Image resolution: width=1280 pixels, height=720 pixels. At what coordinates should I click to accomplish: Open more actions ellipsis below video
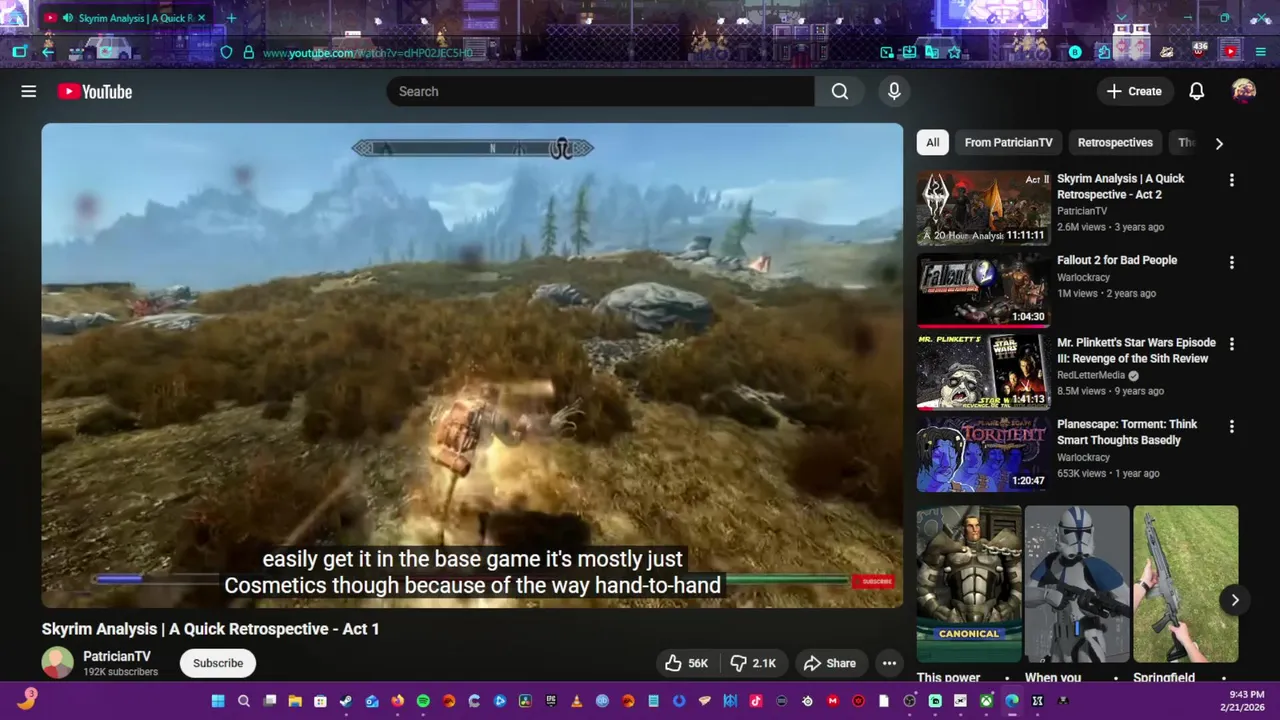pos(889,663)
